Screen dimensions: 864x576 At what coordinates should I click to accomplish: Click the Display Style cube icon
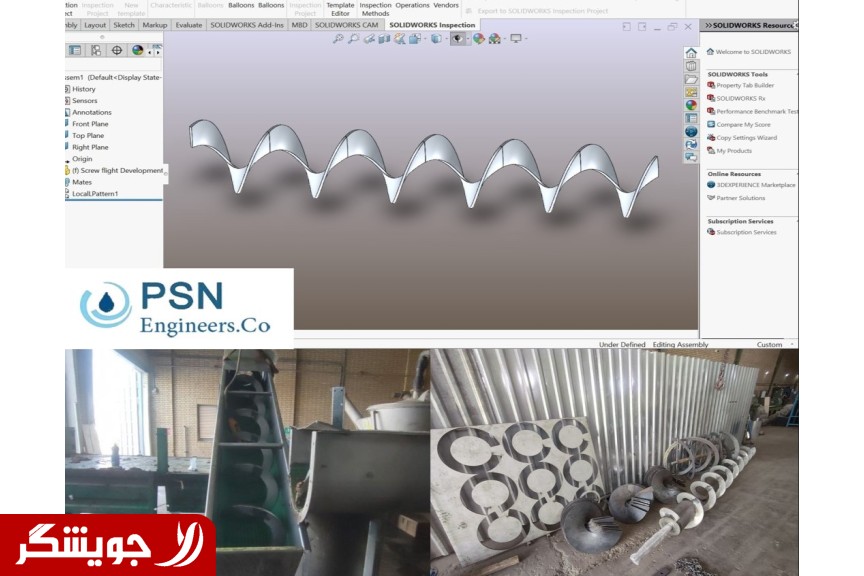pyautogui.click(x=436, y=39)
